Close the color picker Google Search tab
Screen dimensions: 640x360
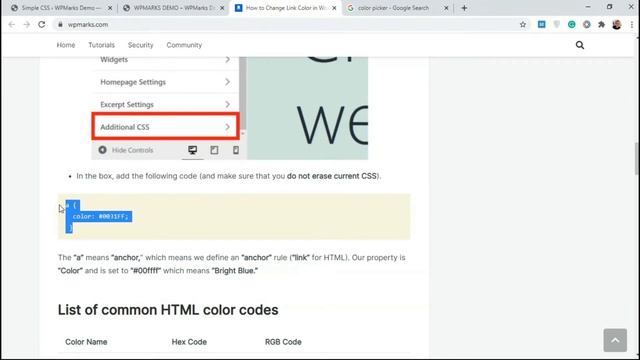446,8
